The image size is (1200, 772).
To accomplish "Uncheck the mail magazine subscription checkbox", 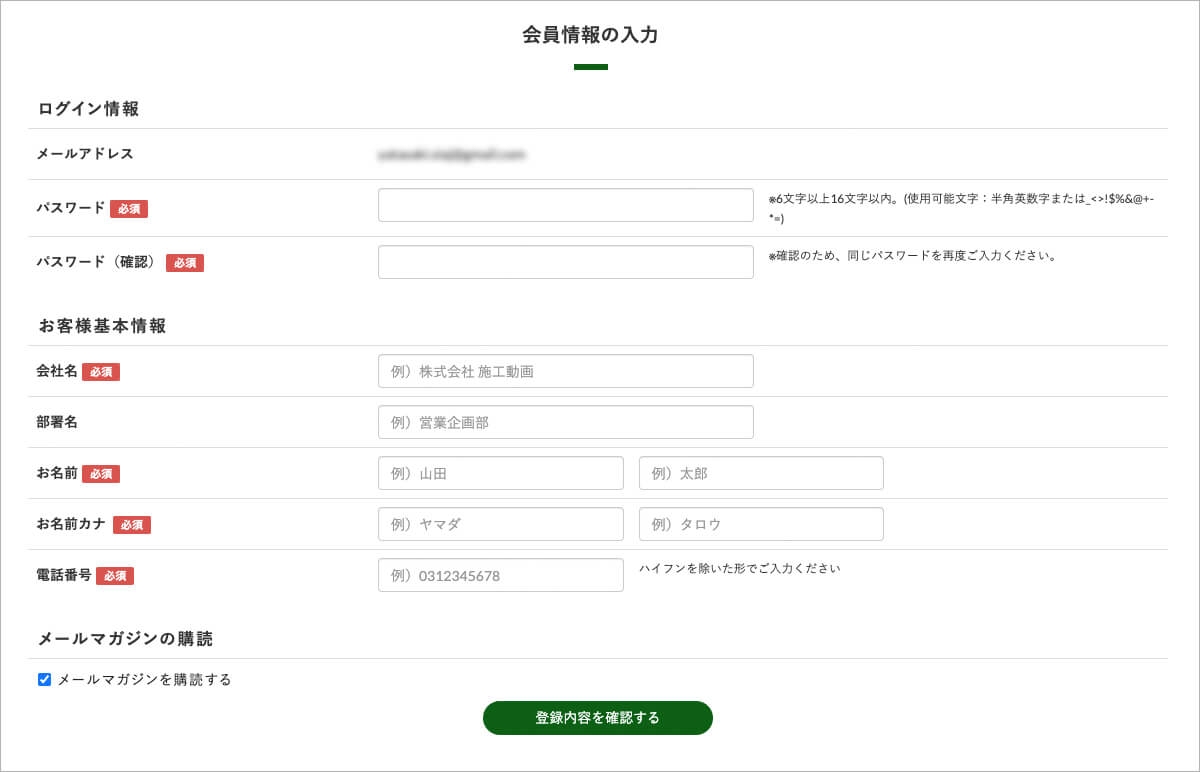I will point(44,680).
